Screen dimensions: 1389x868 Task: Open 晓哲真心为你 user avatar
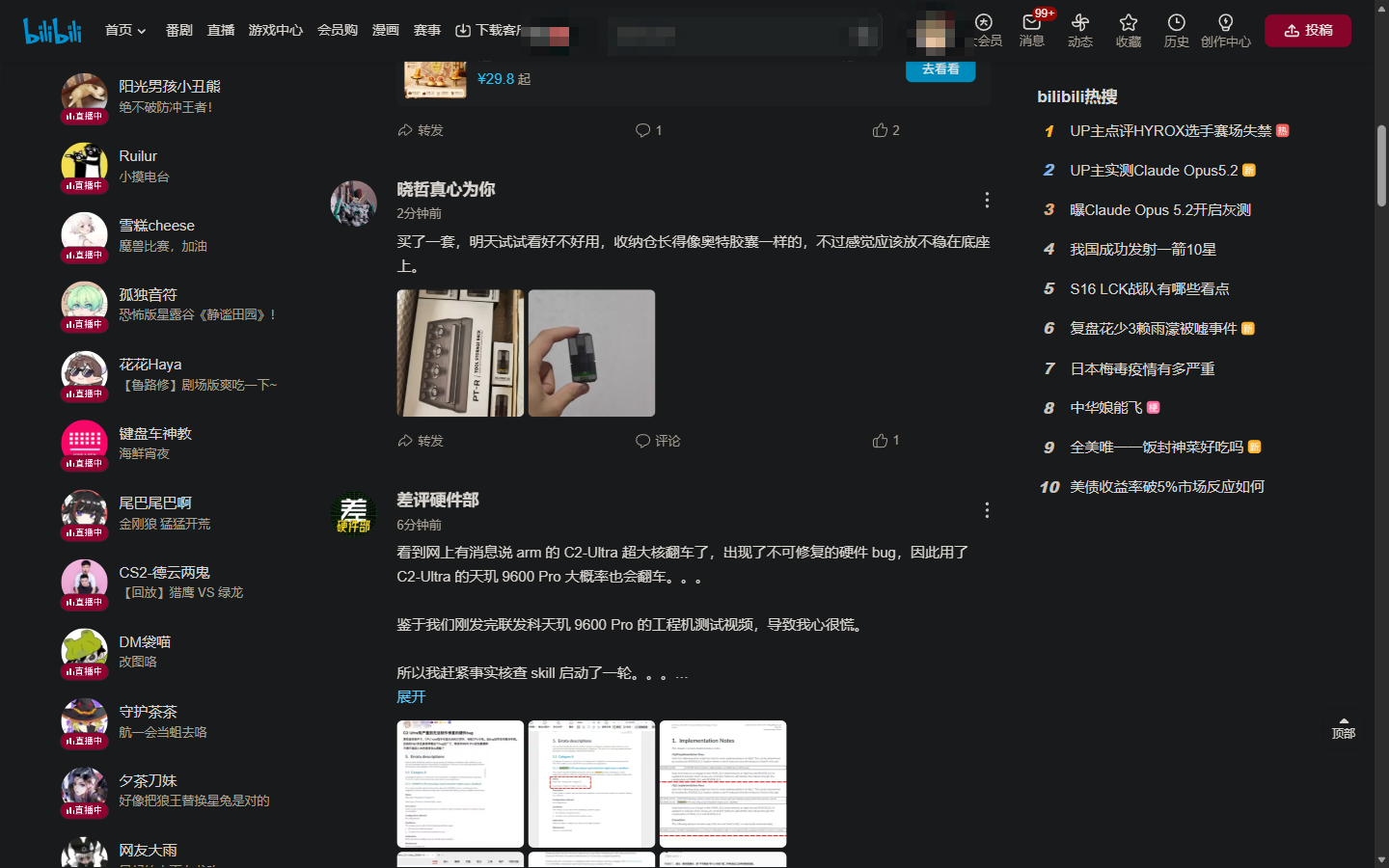click(354, 203)
